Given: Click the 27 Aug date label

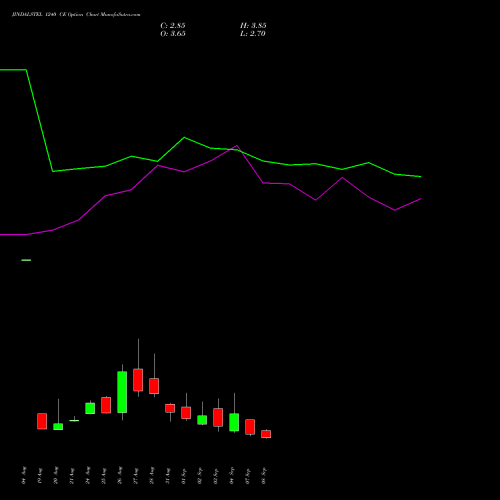Looking at the screenshot, I should [136, 476].
